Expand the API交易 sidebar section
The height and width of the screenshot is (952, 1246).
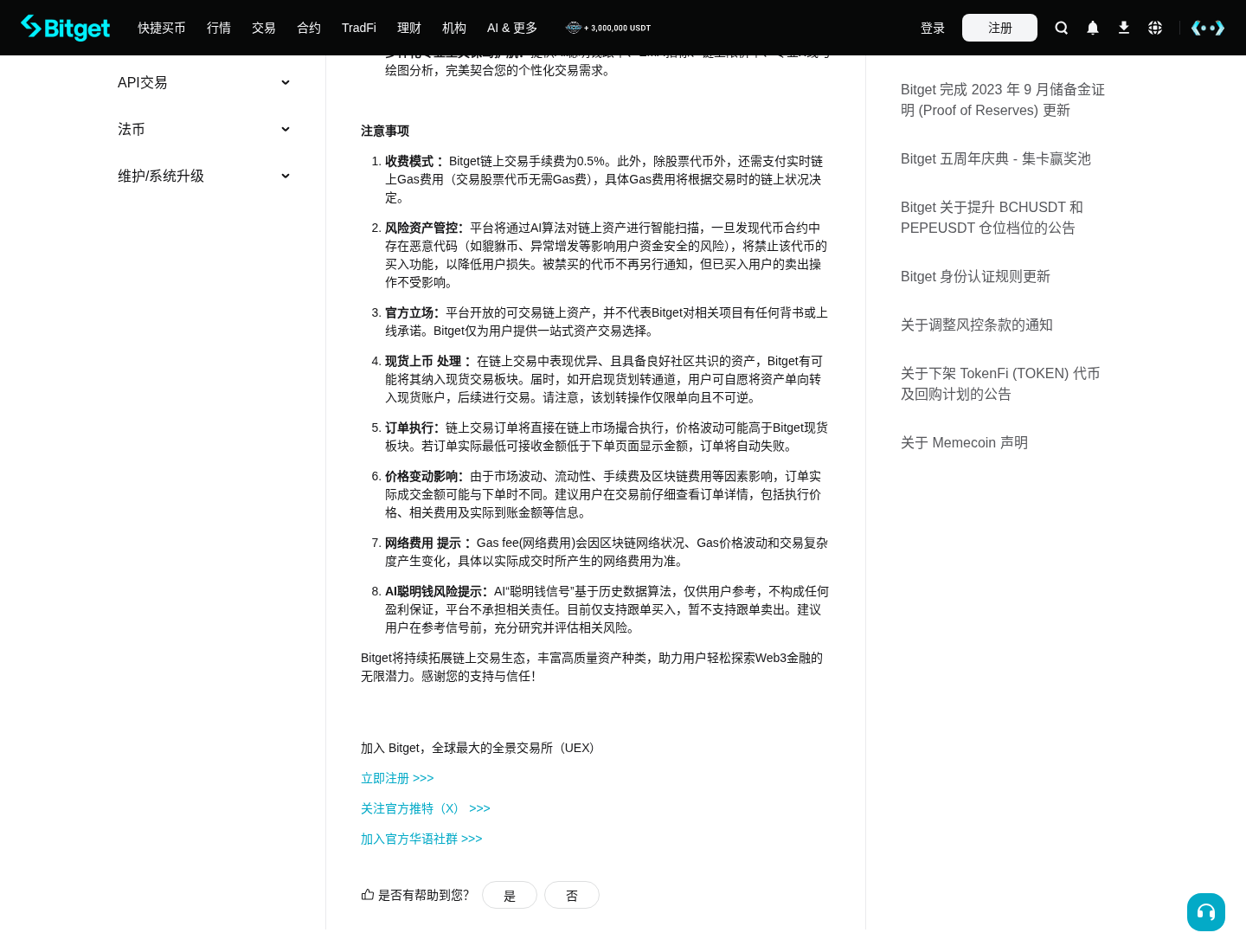(x=204, y=82)
